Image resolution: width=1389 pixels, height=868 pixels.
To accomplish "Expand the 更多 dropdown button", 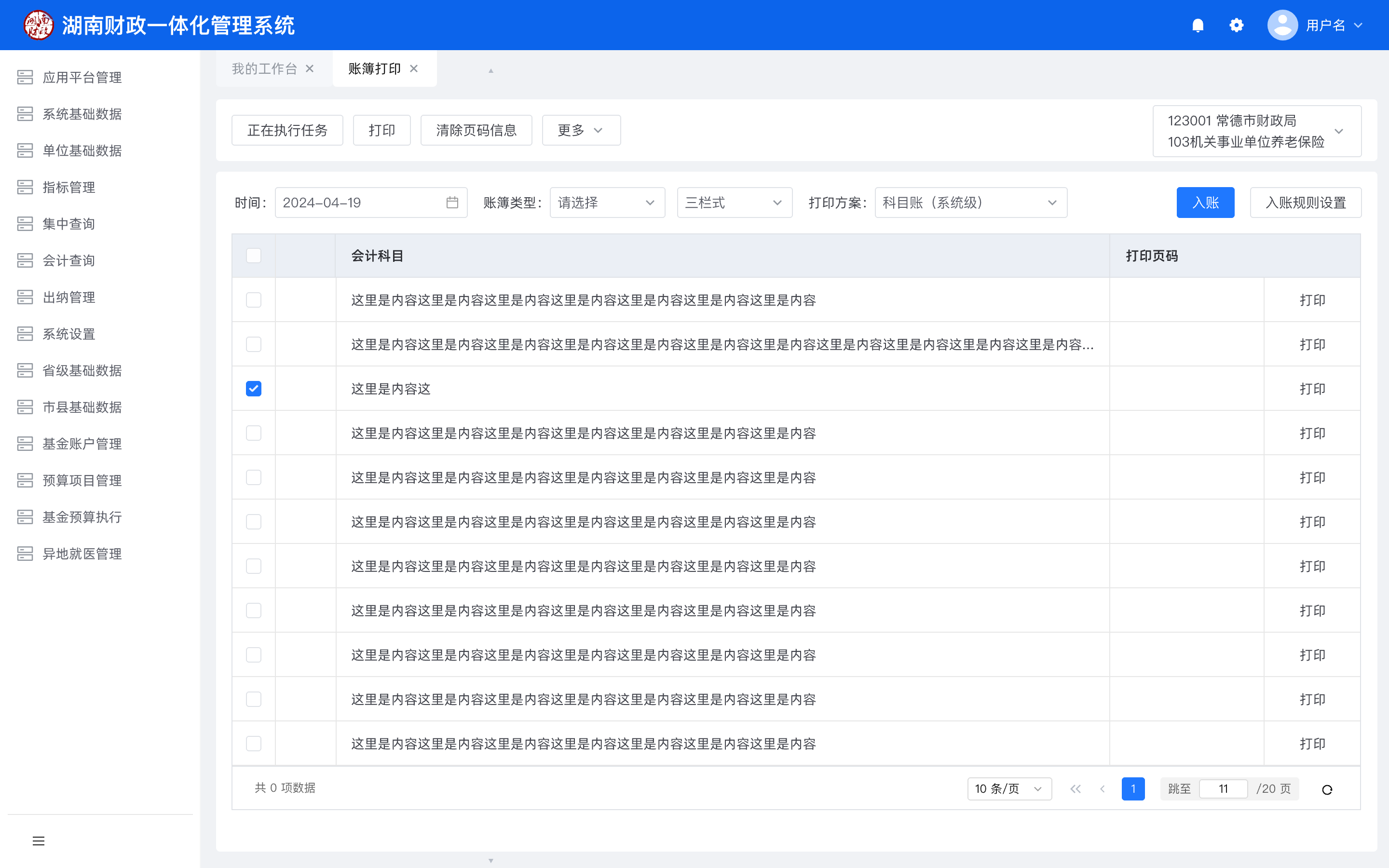I will [x=581, y=130].
